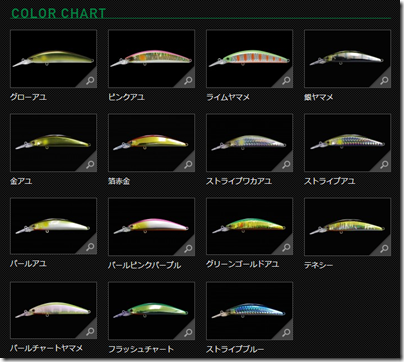This screenshot has width=404, height=362.
Task: Click the COLOR CHART heading
Action: (59, 13)
